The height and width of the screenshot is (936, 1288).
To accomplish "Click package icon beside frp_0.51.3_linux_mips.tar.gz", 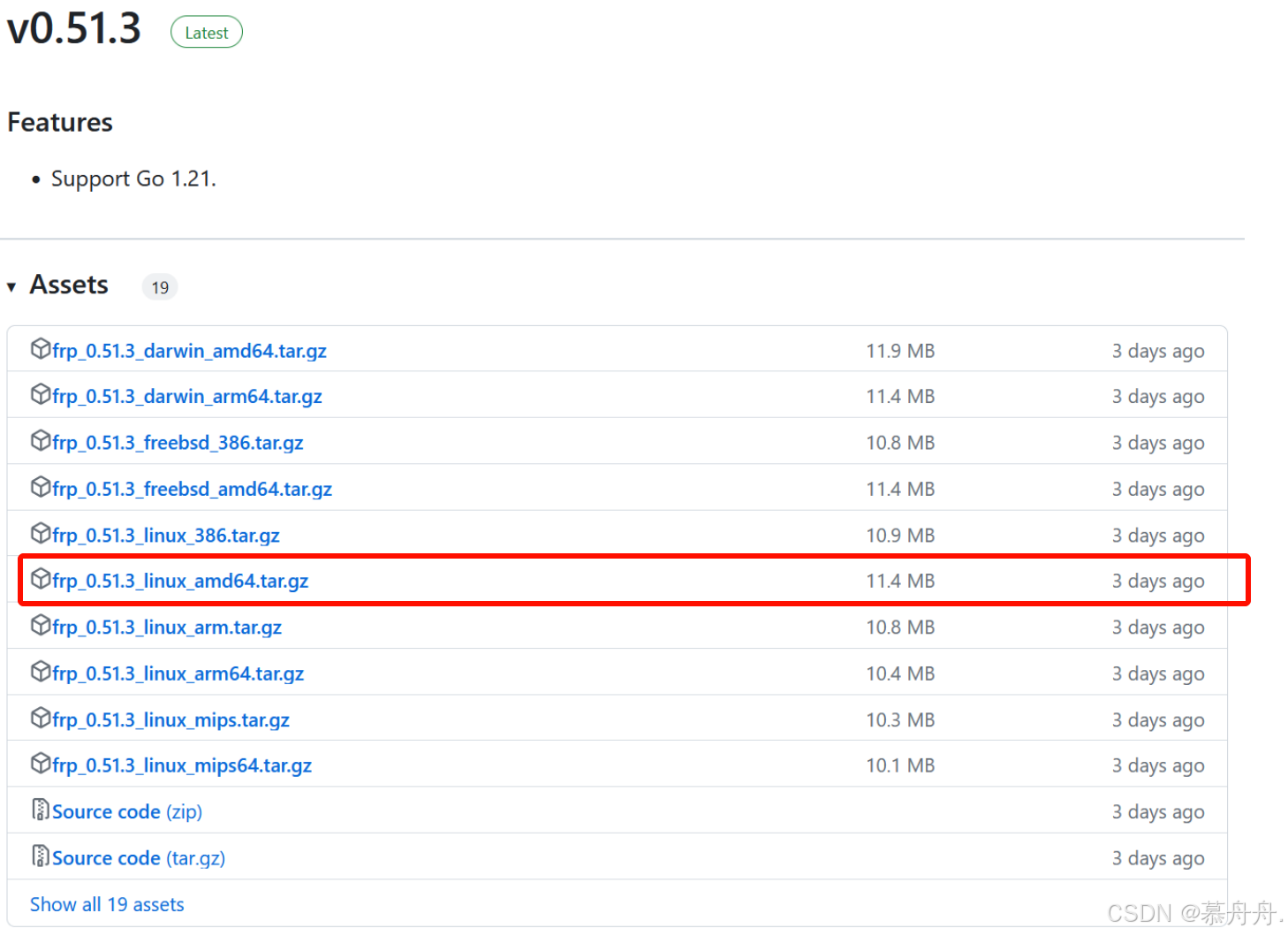I will [41, 718].
